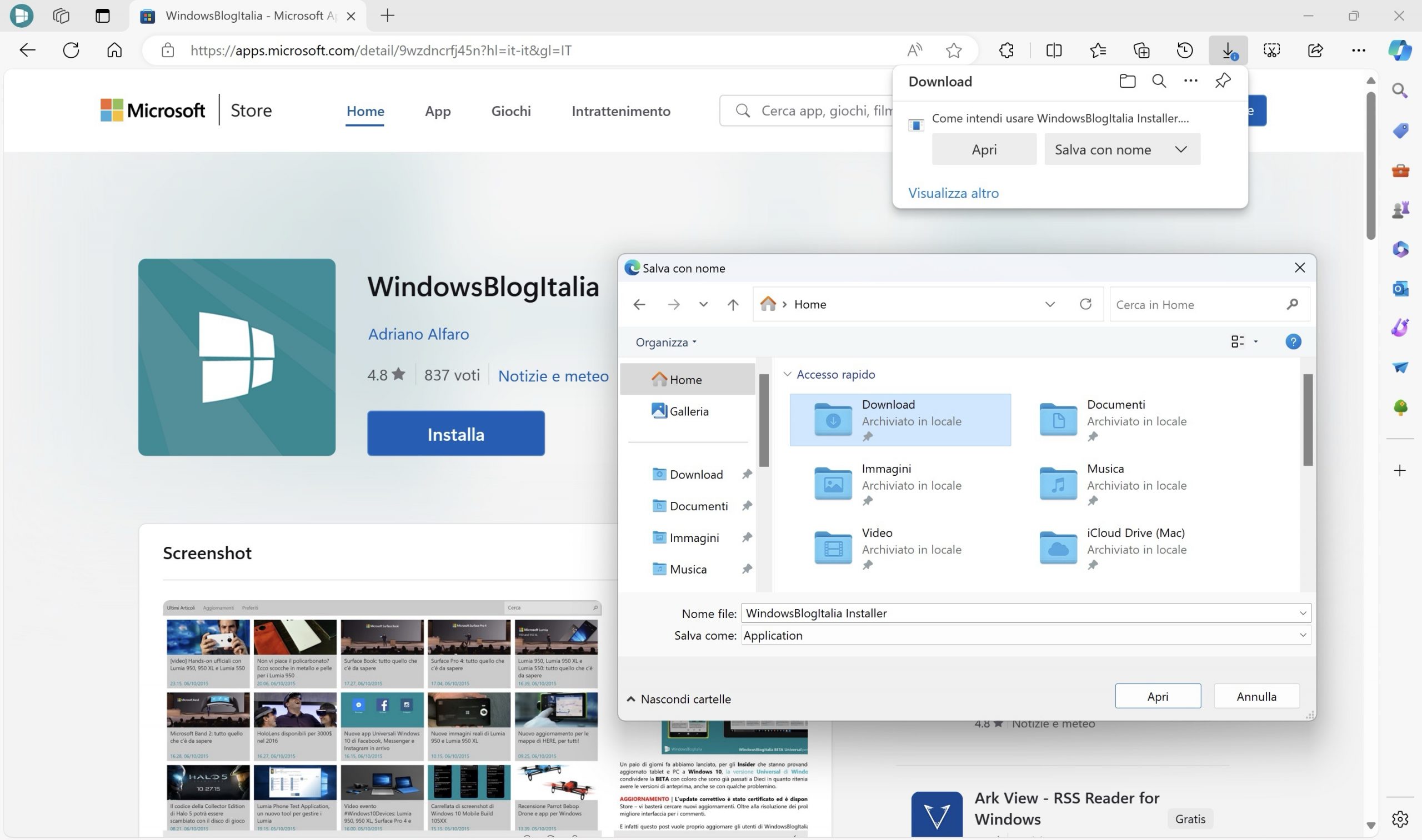Open the Collections panel

(x=1141, y=50)
